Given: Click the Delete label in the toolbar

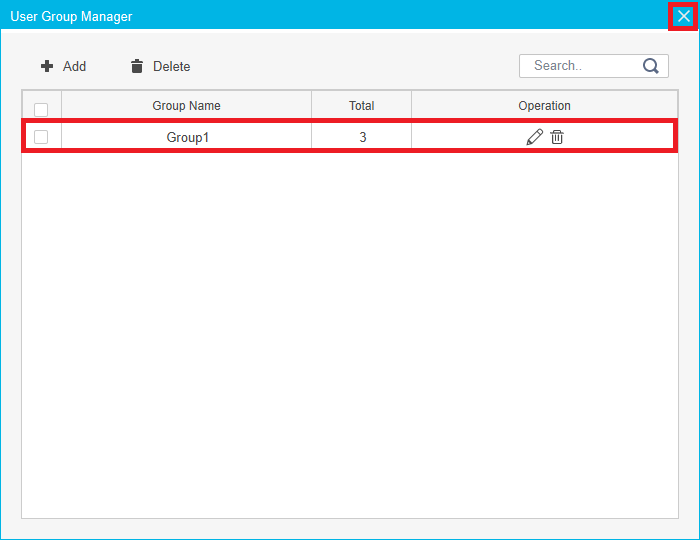Looking at the screenshot, I should 171,66.
